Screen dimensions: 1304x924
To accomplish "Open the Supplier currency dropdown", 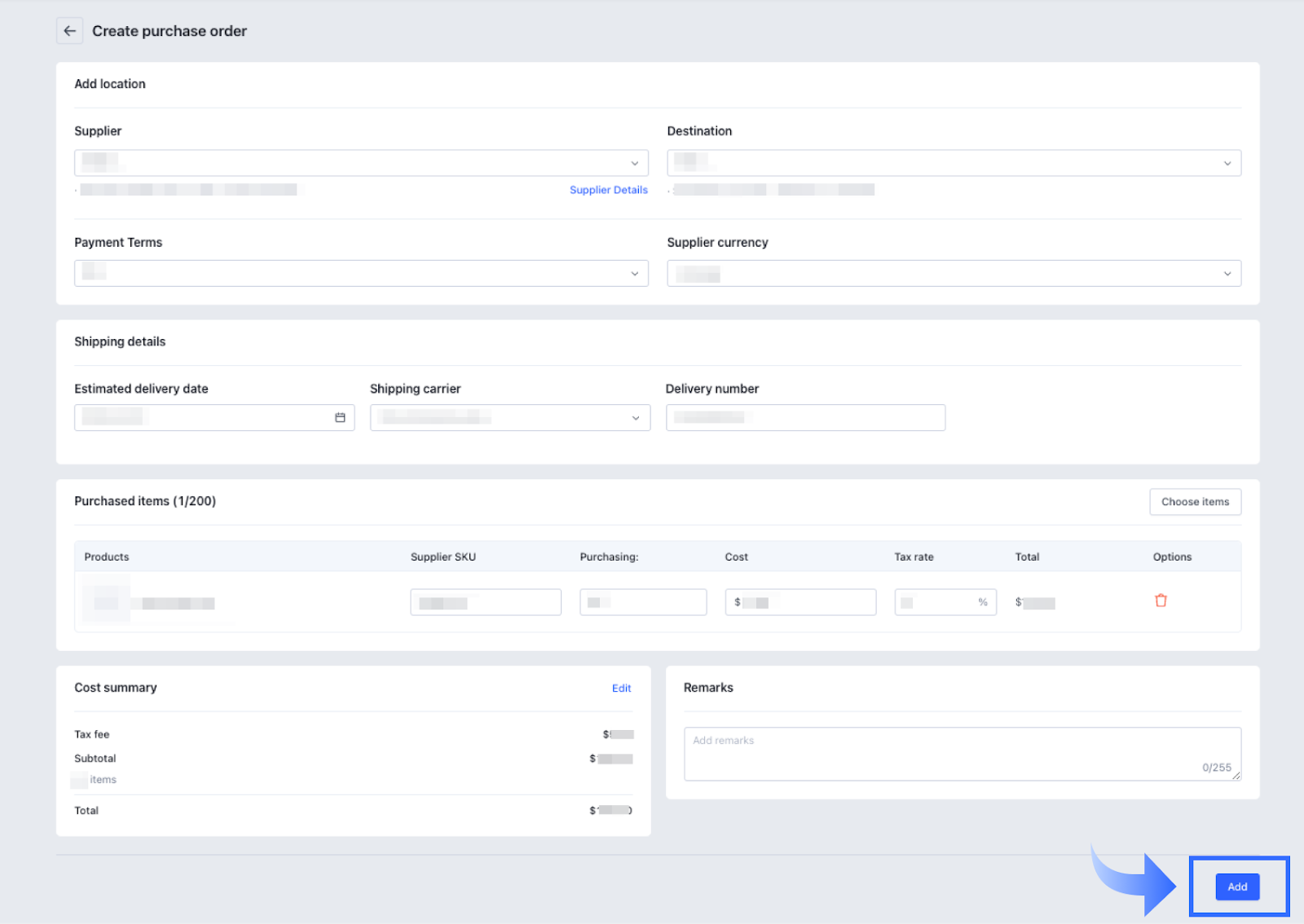I will (x=954, y=274).
